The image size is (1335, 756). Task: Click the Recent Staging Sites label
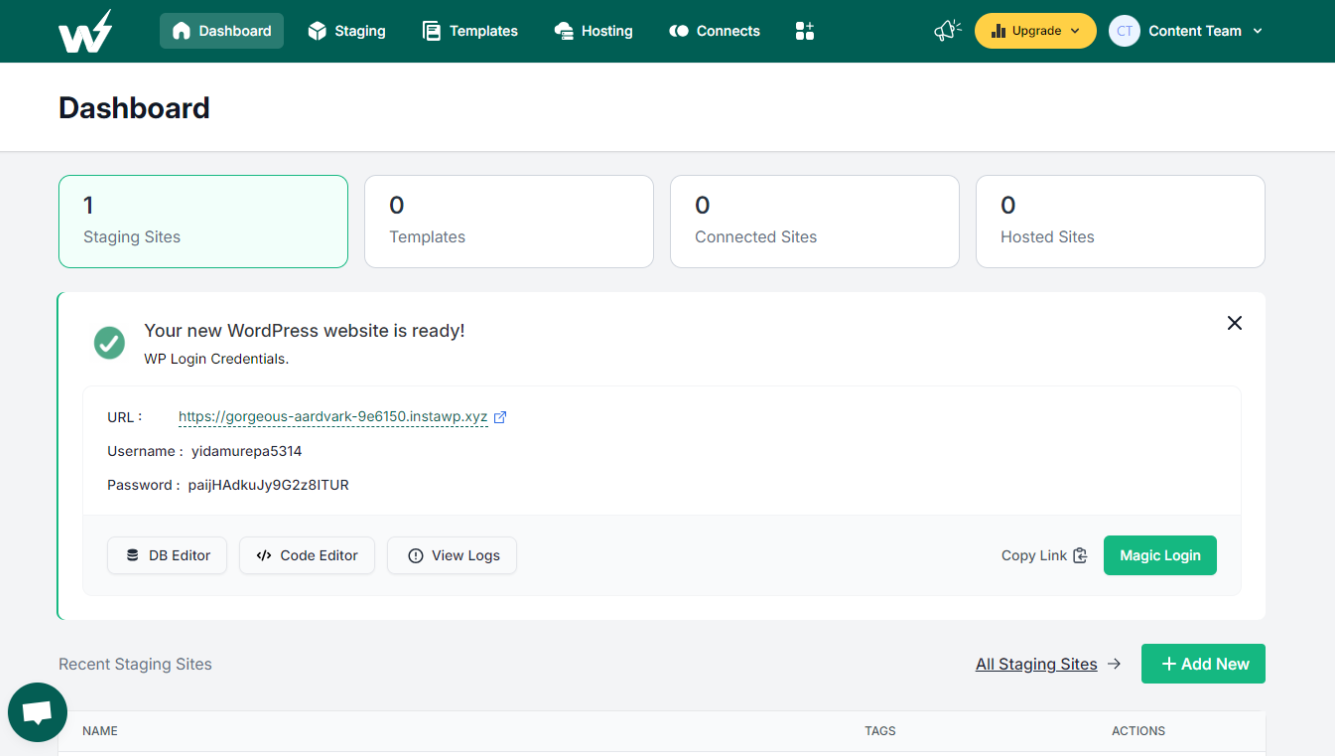(x=135, y=664)
